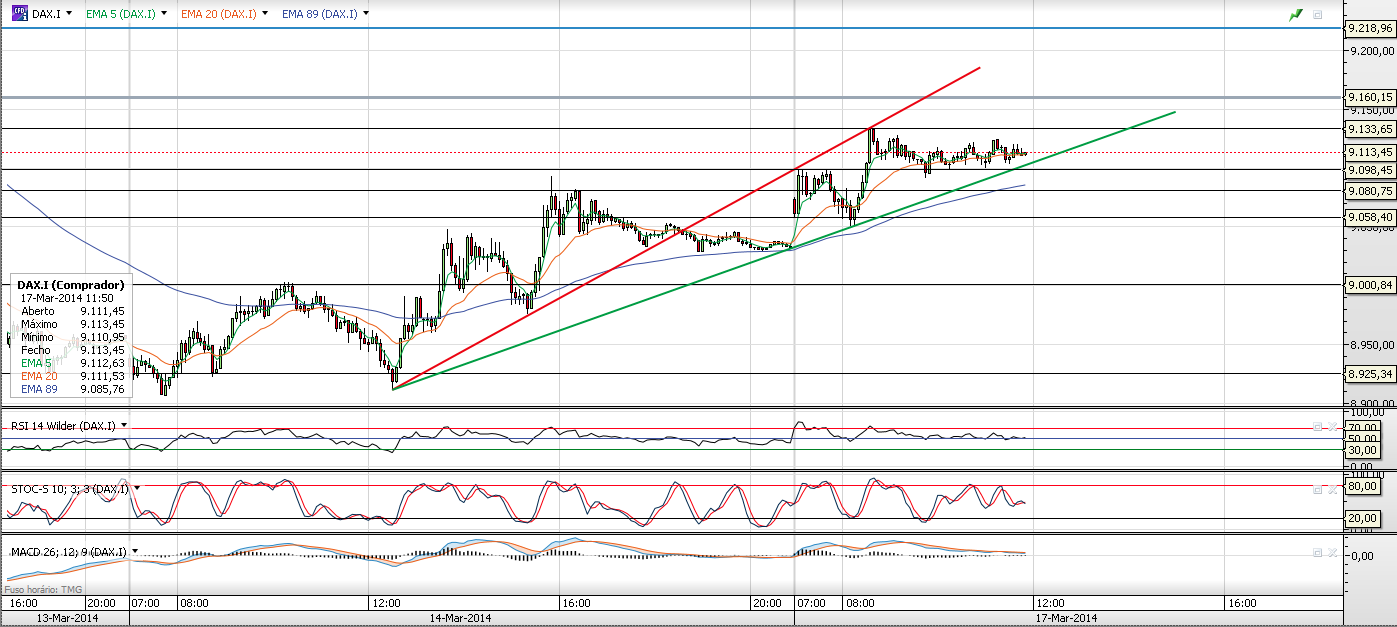Click the Stochastic 20,00 level label
The width and height of the screenshot is (1397, 627).
(x=1364, y=518)
